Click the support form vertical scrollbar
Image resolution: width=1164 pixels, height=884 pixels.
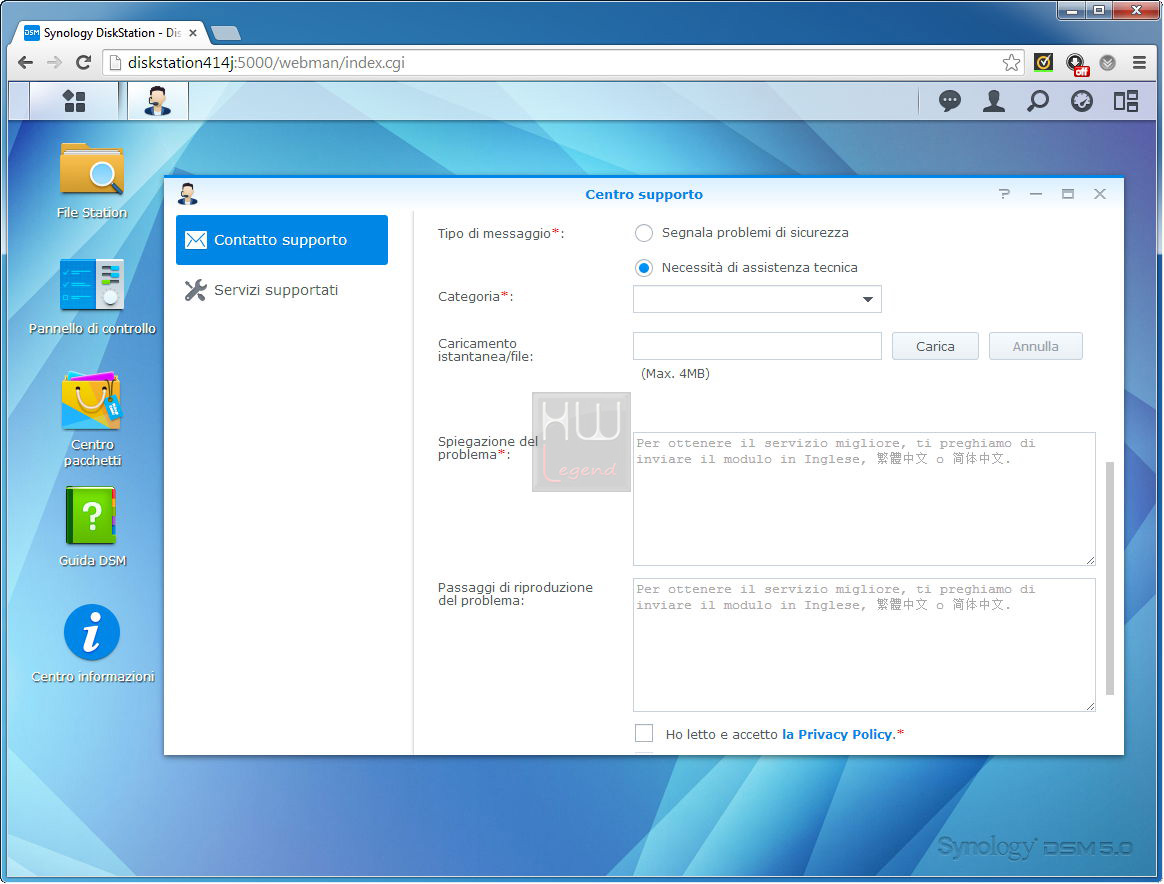pos(1110,577)
